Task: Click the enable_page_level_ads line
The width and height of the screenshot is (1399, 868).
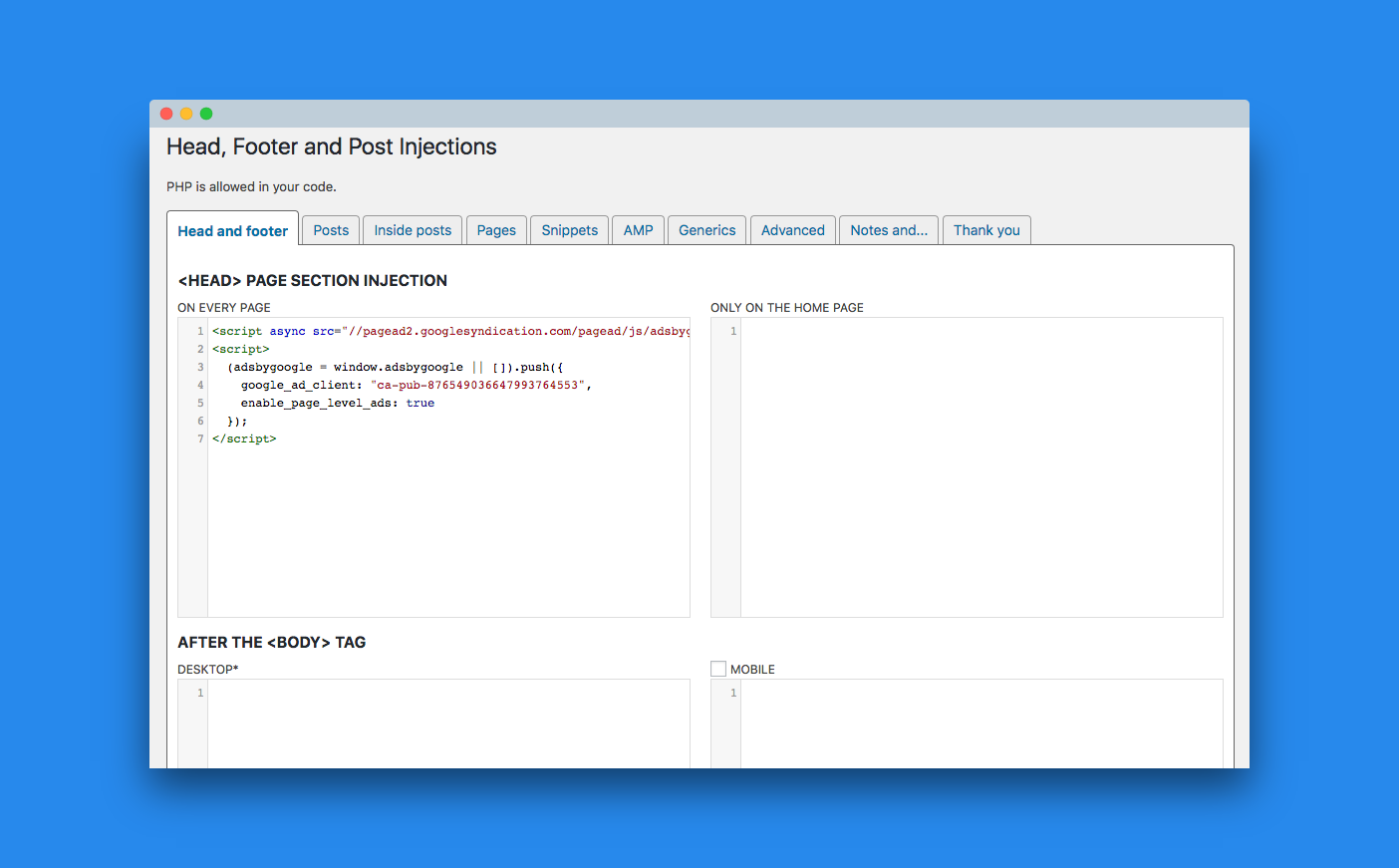Action: (x=337, y=403)
